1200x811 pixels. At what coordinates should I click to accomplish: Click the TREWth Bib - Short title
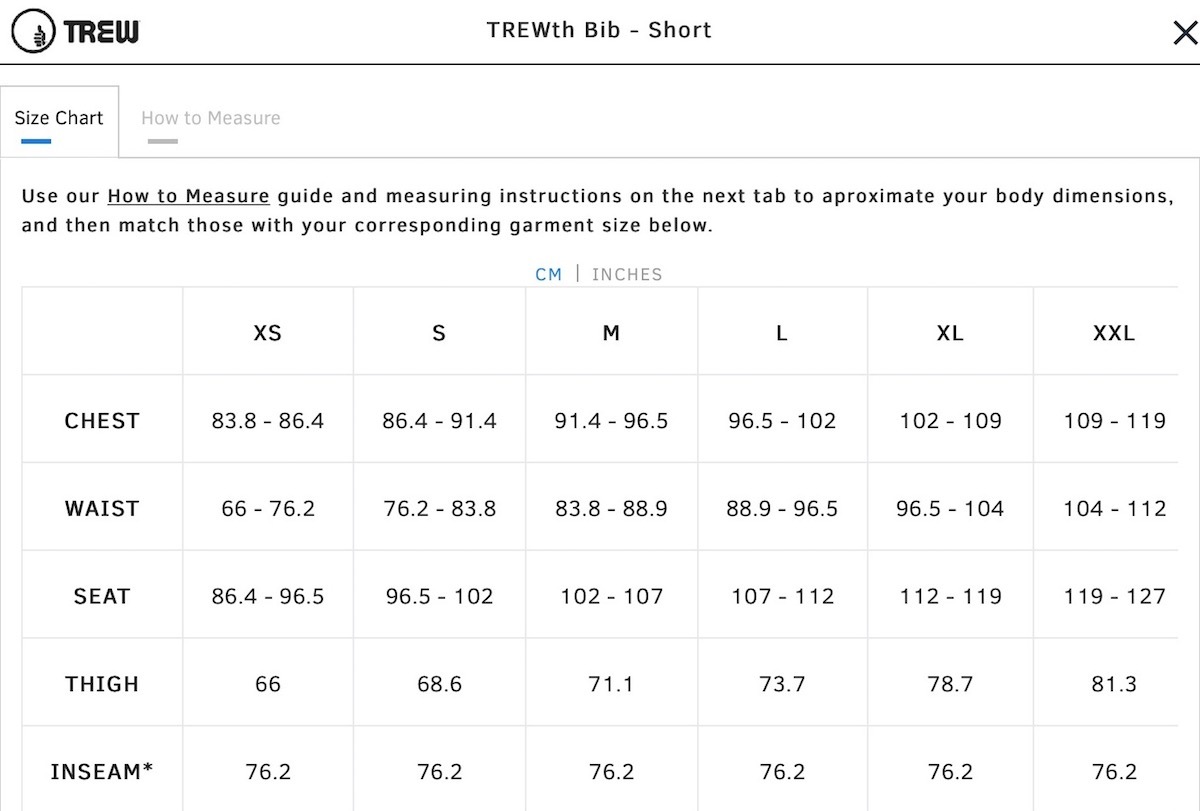(x=599, y=30)
